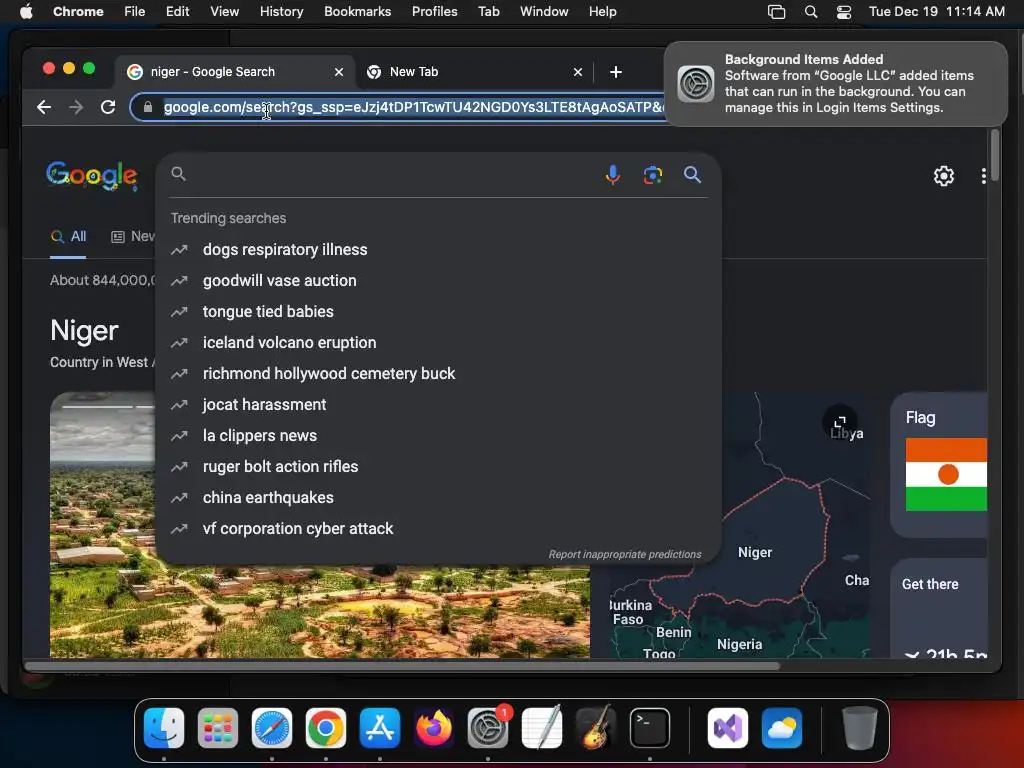Viewport: 1024px width, 768px height.
Task: Launch GarageBand from the dock
Action: 596,728
